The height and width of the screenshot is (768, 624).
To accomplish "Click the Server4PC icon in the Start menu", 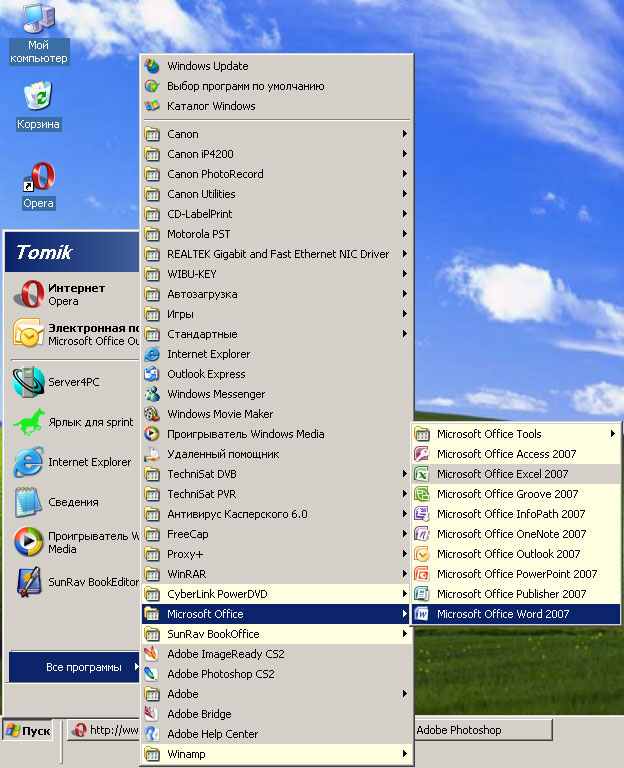I will click(28, 382).
